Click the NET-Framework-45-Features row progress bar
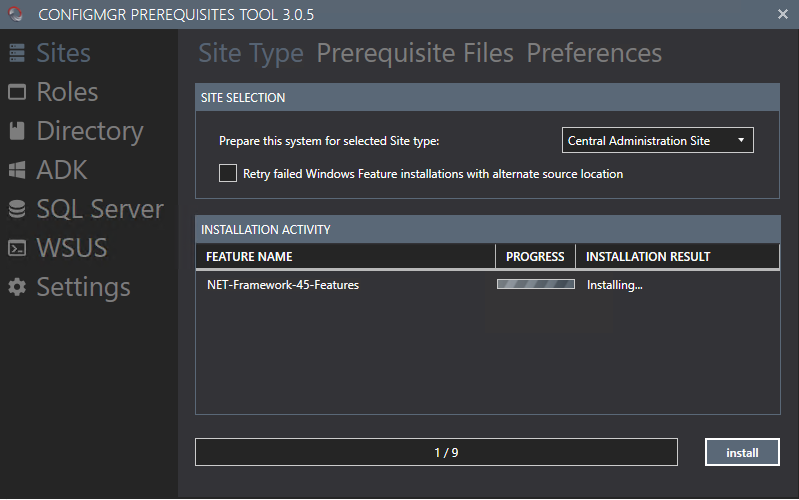 (536, 284)
